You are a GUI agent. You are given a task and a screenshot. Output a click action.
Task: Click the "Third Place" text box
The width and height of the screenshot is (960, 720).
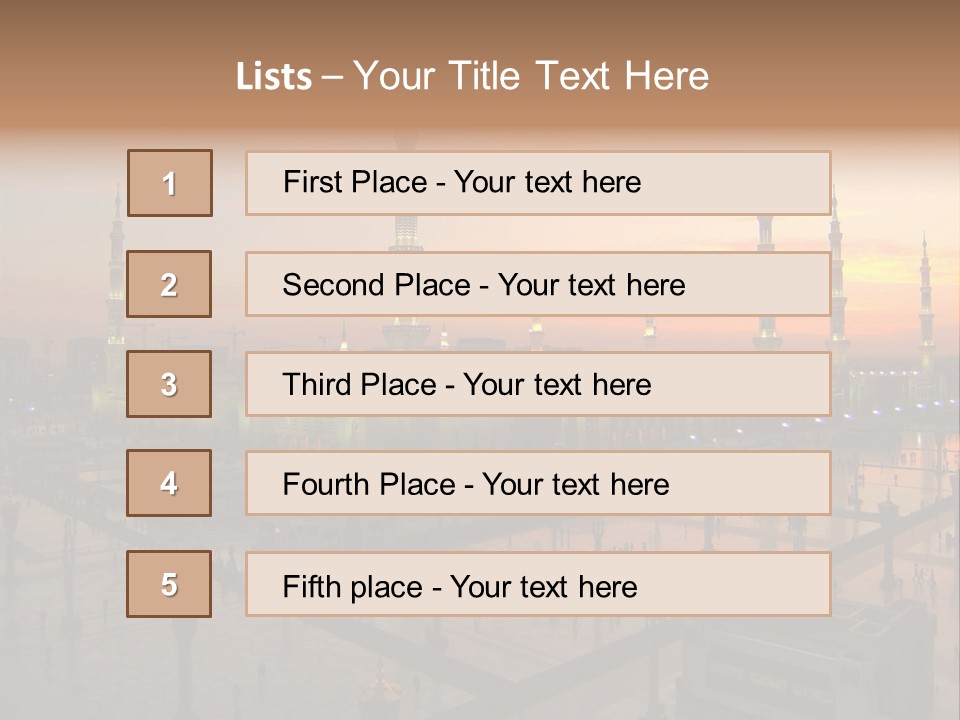[538, 384]
